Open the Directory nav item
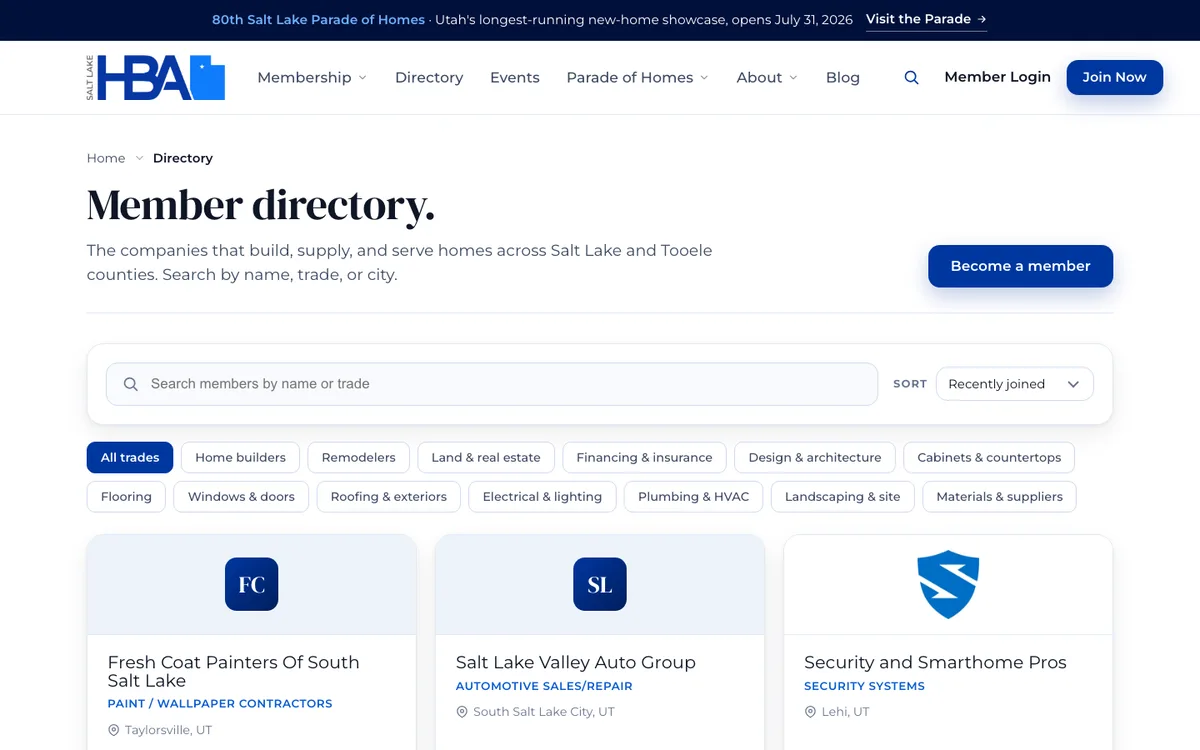Viewport: 1200px width, 750px height. point(429,77)
